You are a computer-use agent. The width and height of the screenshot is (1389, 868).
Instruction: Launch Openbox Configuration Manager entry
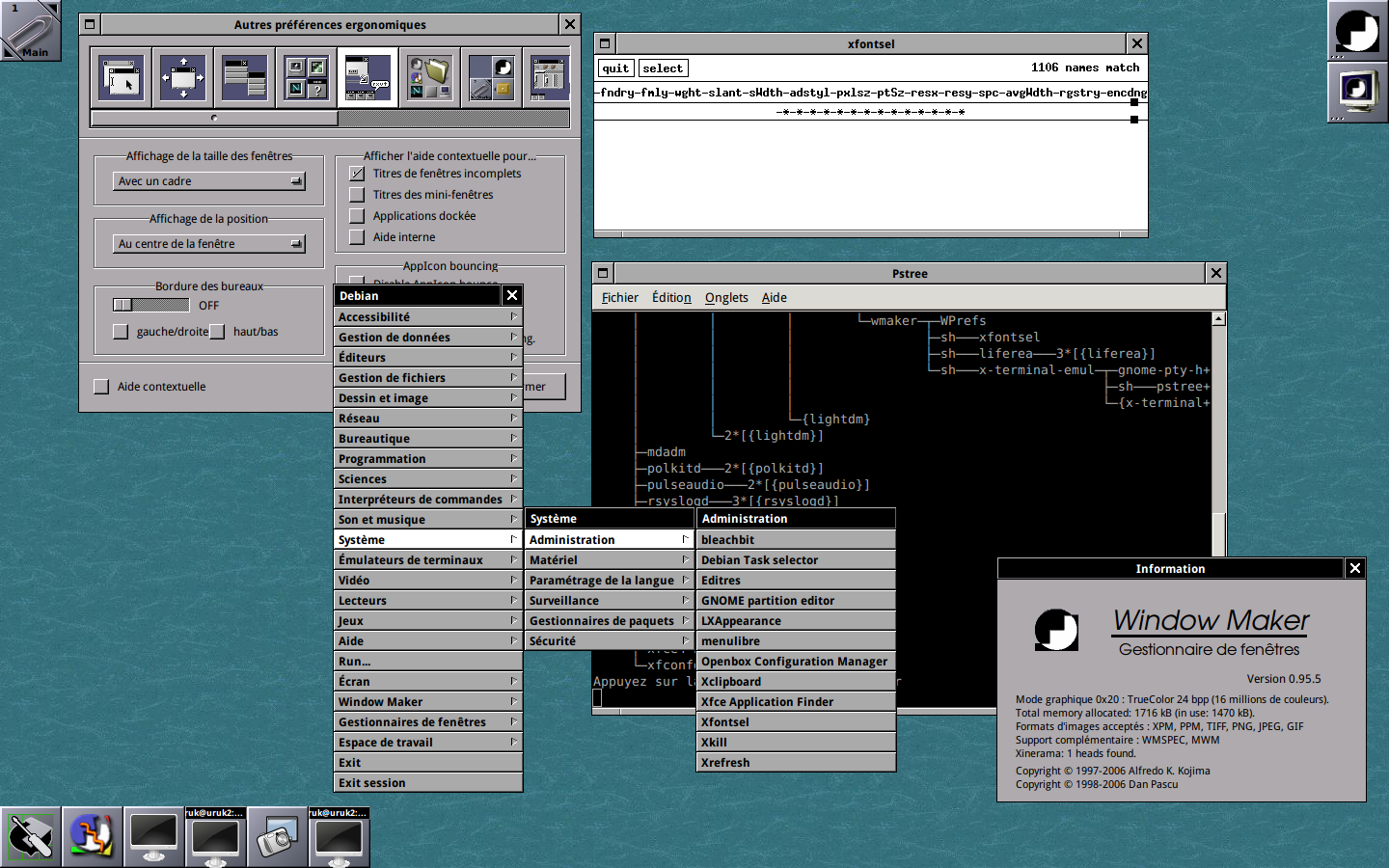797,661
